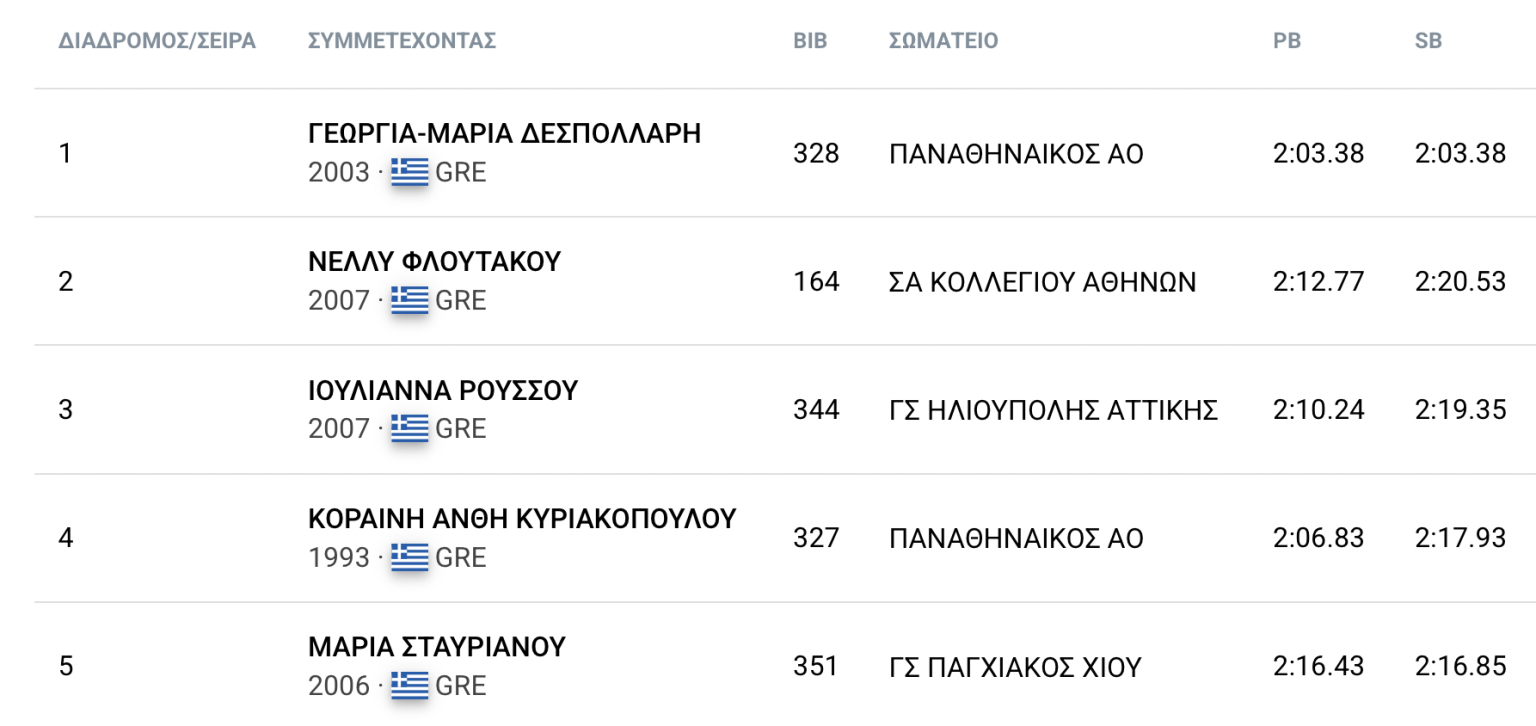Click the Greek flag under ΚΟΡΑΙΝΗ ΑΝΘΗ ΚΥΡΙΑΚΟΠΟΥΛΟΥ
Image resolution: width=1536 pixels, height=726 pixels.
[410, 557]
